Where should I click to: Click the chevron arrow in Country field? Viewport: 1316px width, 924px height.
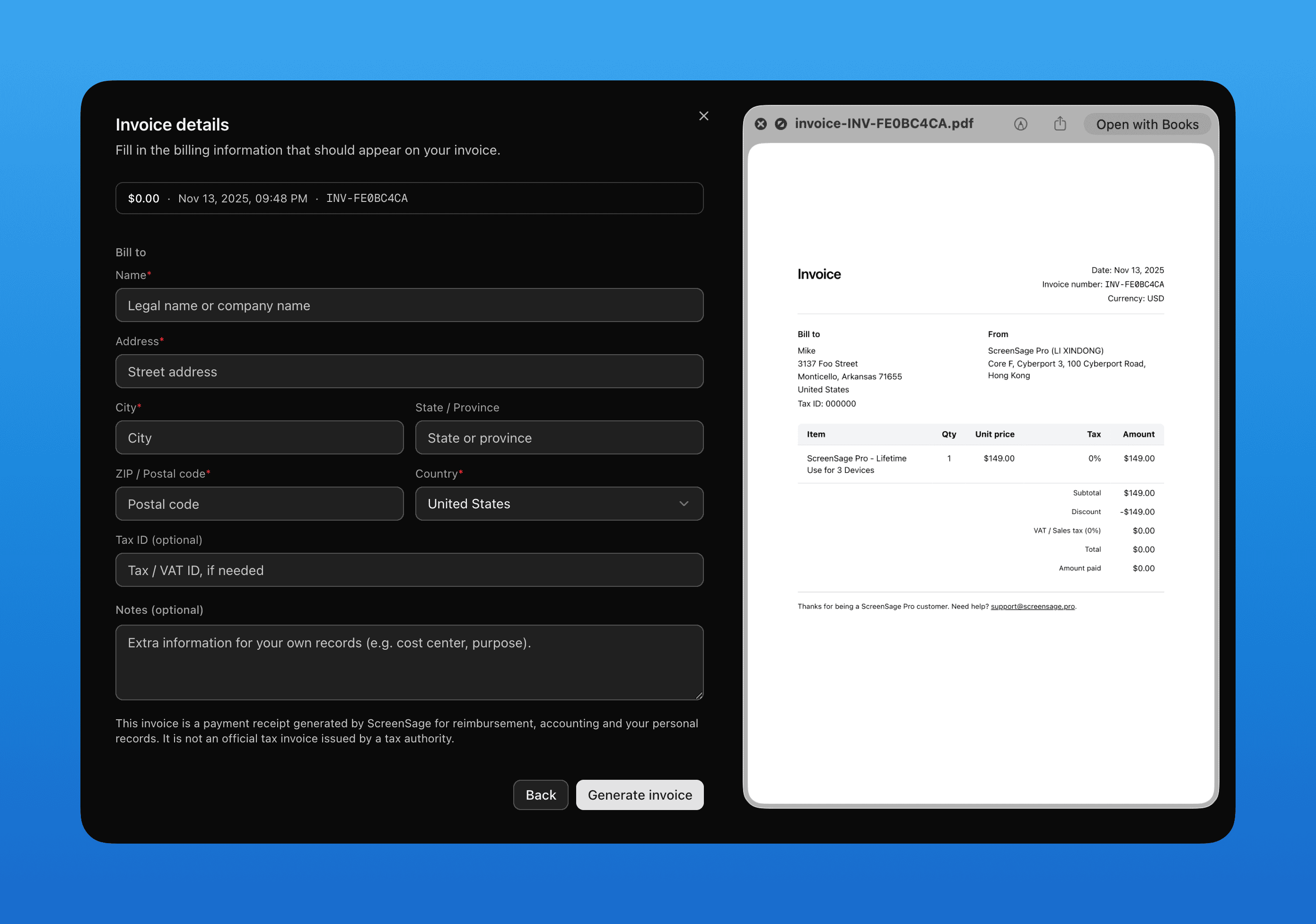(683, 504)
